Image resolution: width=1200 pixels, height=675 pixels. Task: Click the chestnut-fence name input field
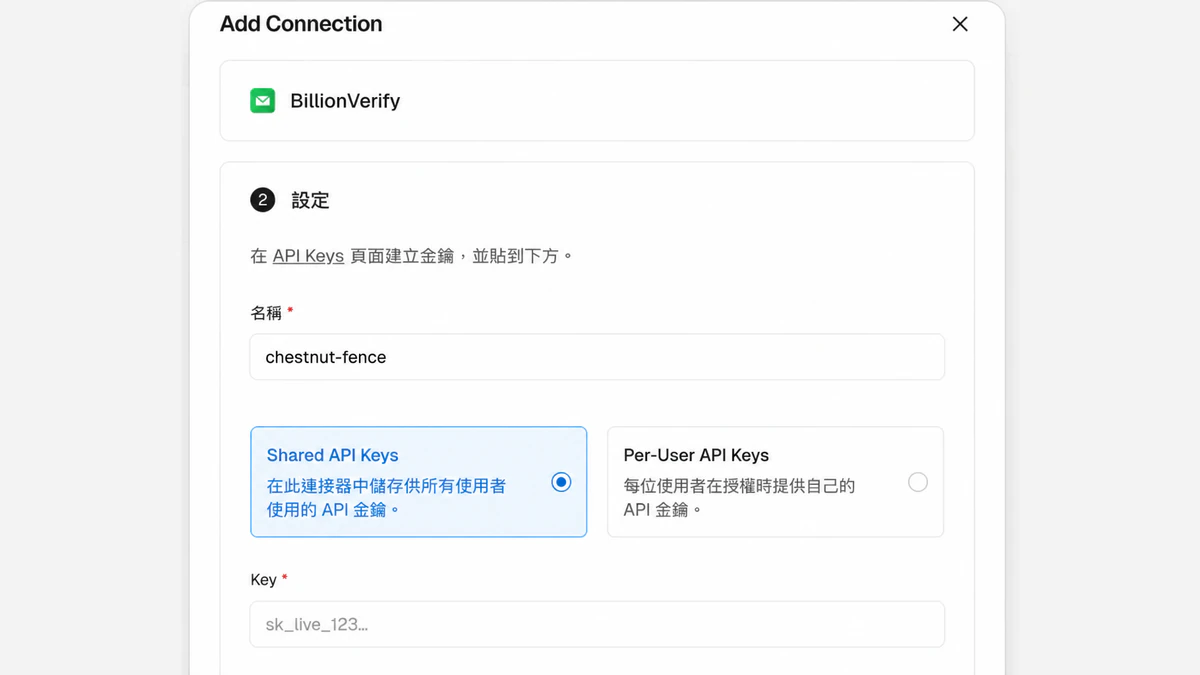click(597, 357)
